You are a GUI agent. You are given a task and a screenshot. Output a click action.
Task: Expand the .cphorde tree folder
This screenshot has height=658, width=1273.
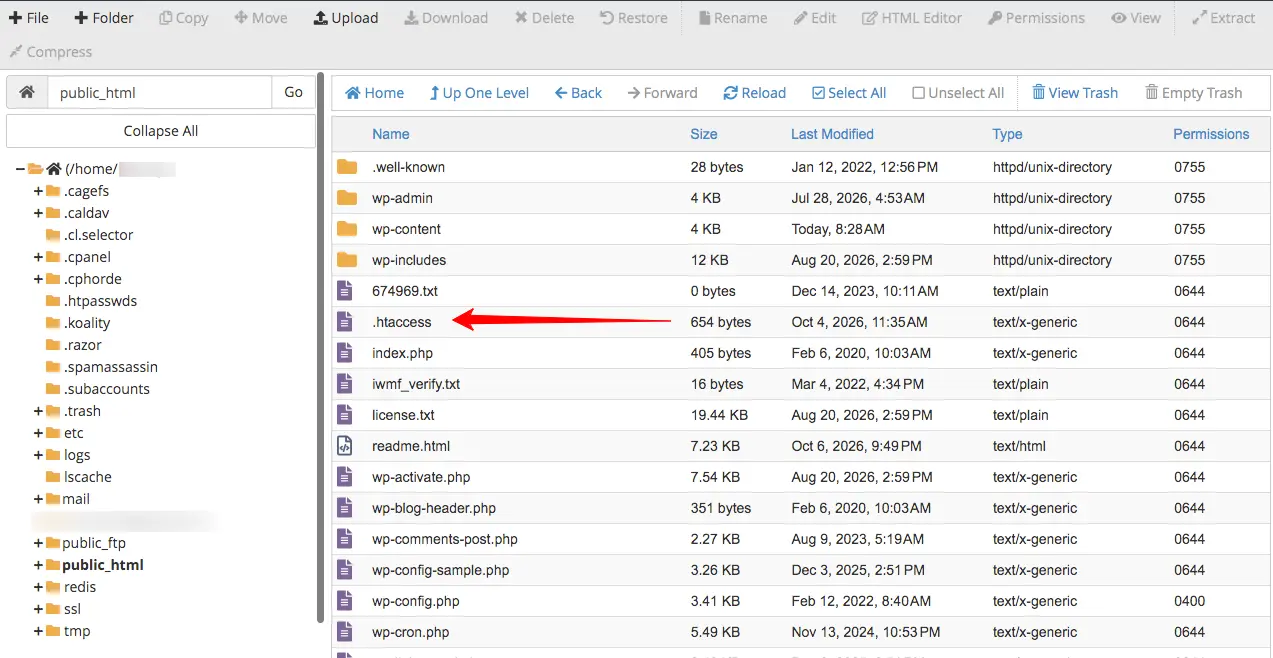(x=38, y=279)
